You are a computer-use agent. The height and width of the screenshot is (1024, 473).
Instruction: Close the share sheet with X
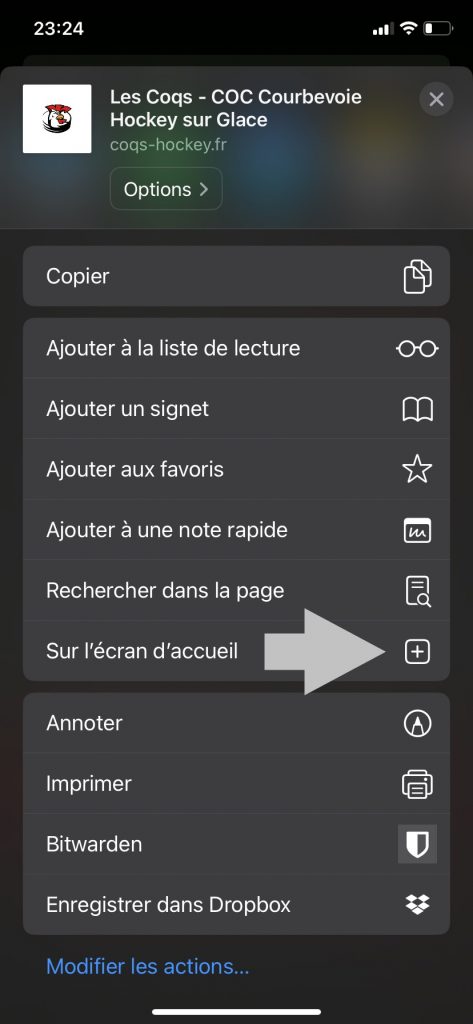click(436, 99)
